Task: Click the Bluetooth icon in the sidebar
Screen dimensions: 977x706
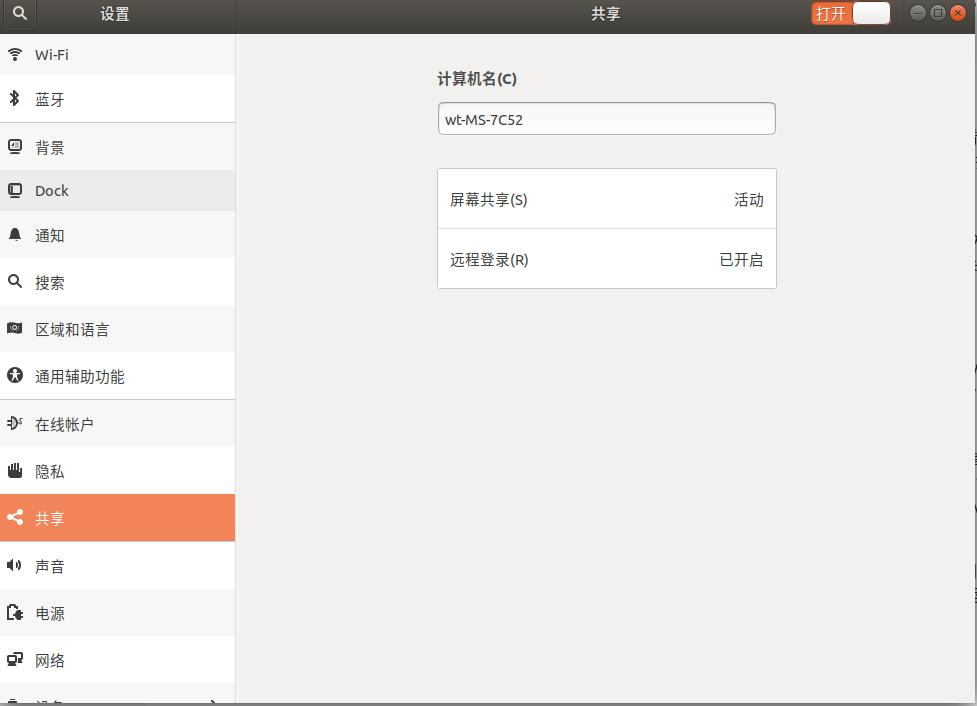Action: 15,98
